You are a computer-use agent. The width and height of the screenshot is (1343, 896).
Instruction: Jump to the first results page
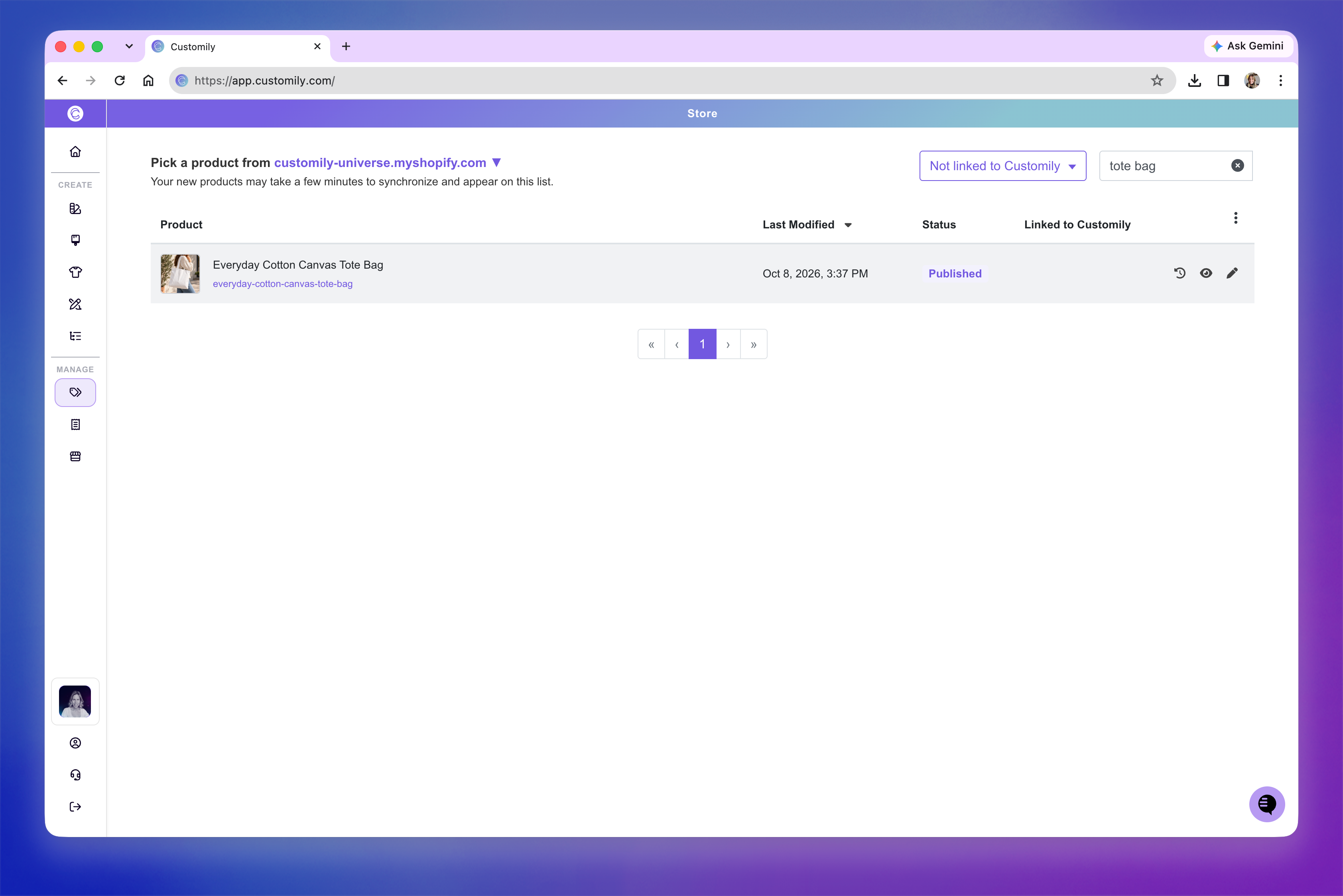pyautogui.click(x=651, y=344)
